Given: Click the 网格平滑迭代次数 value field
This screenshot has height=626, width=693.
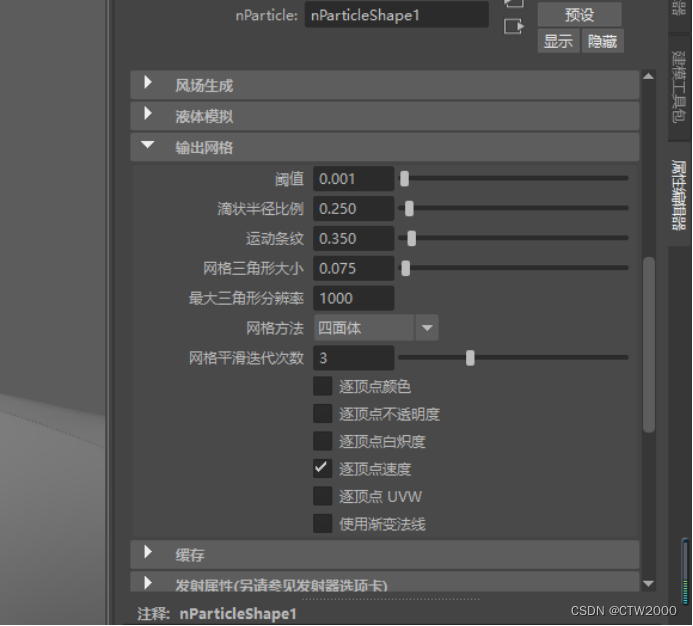Looking at the screenshot, I should pos(354,358).
